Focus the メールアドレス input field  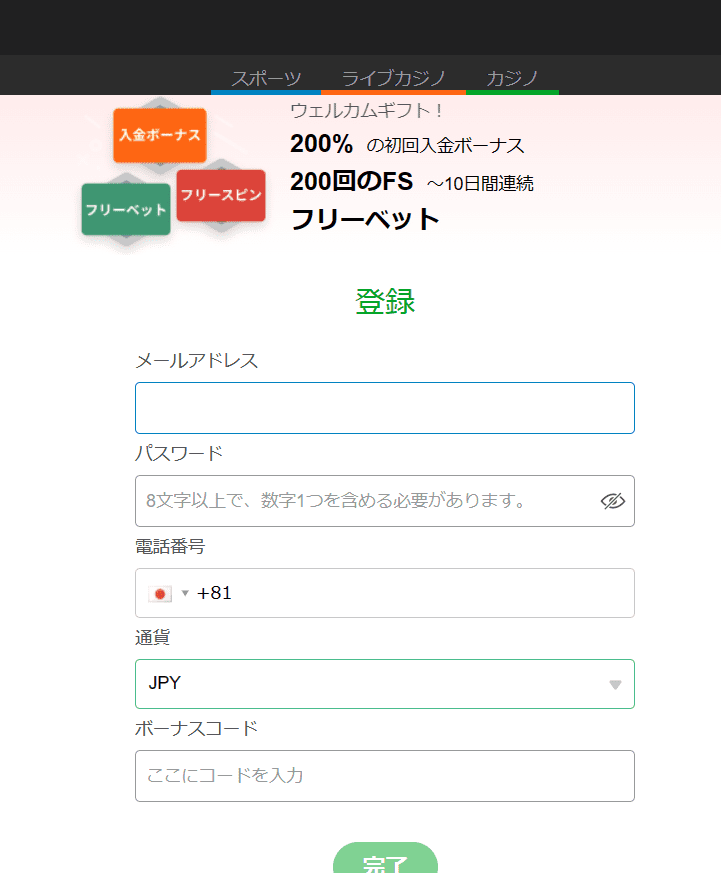pyautogui.click(x=385, y=408)
